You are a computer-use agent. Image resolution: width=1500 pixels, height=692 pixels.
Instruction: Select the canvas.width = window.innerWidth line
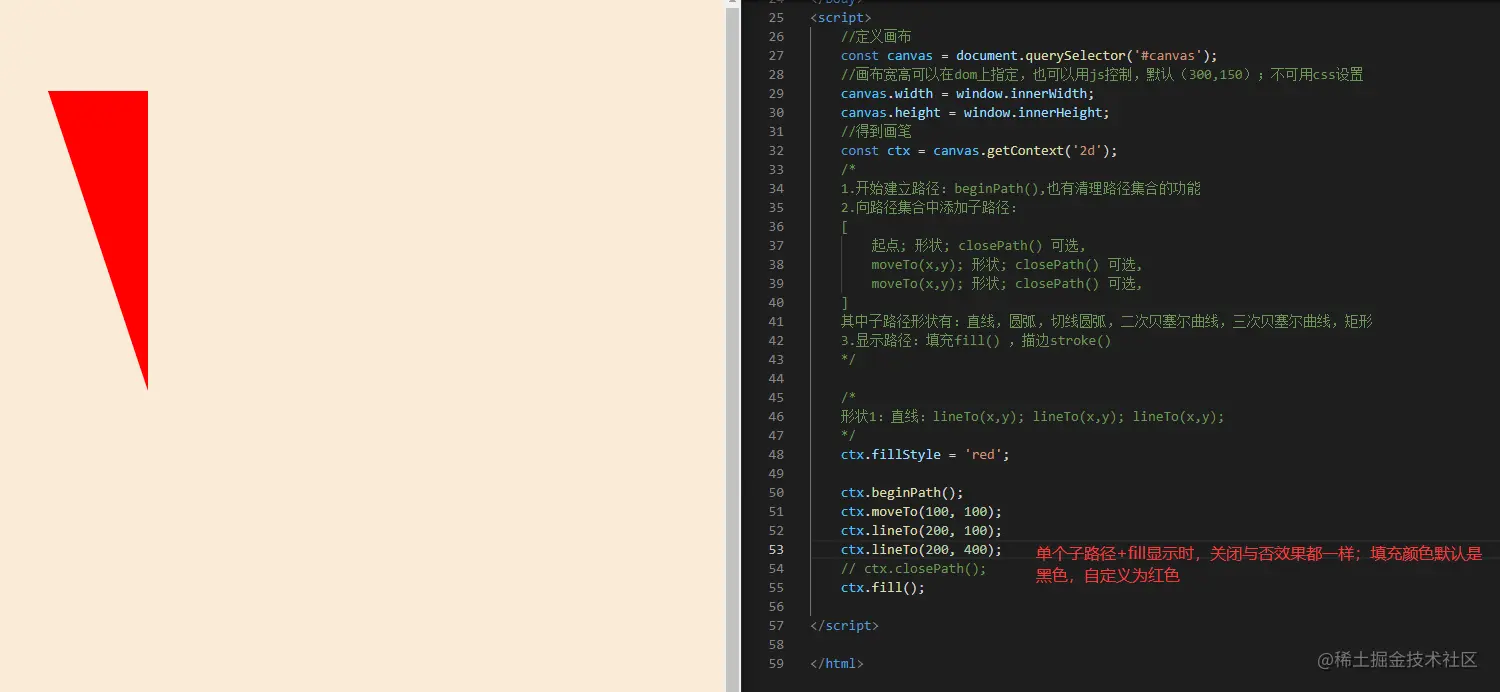pos(967,94)
